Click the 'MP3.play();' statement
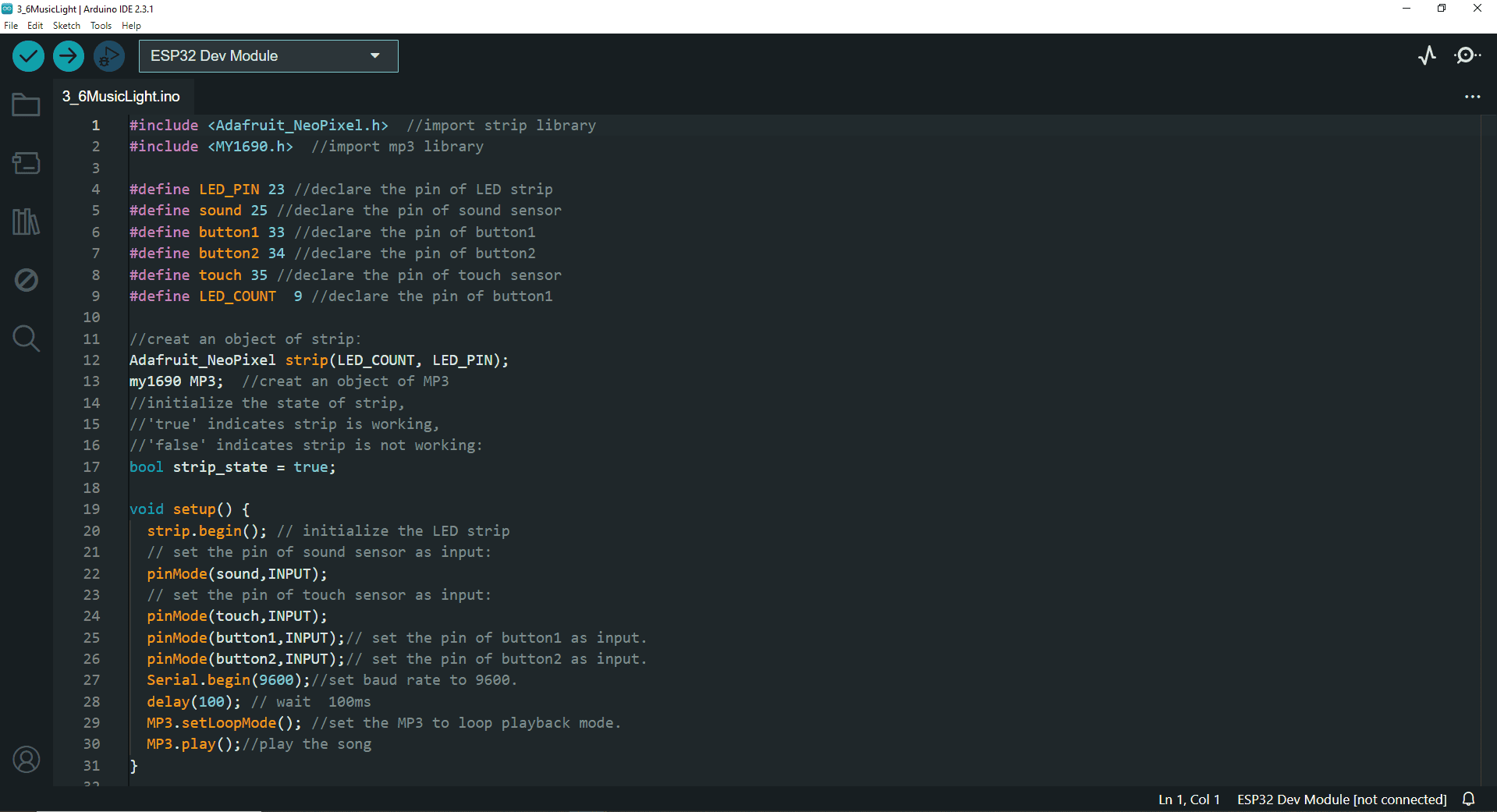This screenshot has width=1497, height=812. pos(194,744)
